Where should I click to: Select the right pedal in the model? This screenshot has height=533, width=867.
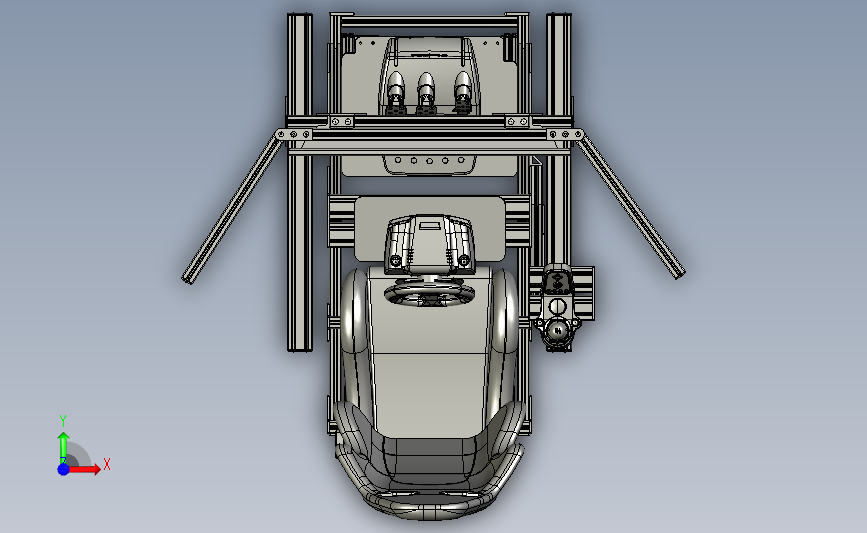point(462,90)
